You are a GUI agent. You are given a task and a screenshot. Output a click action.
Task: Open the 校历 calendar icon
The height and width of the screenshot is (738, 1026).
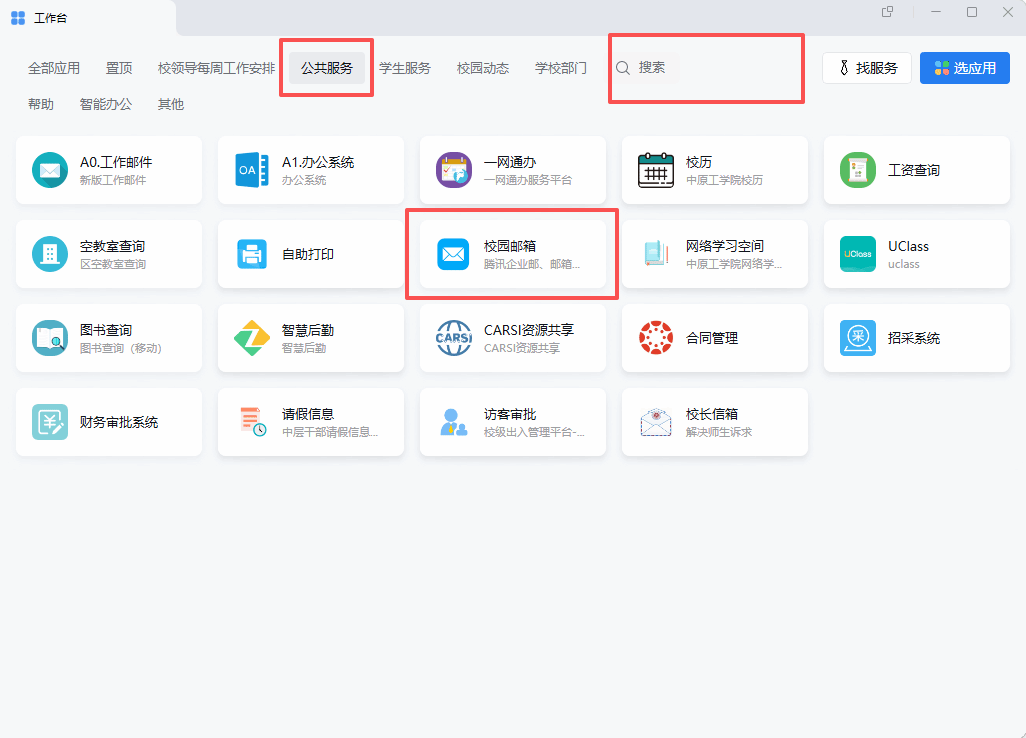click(656, 170)
